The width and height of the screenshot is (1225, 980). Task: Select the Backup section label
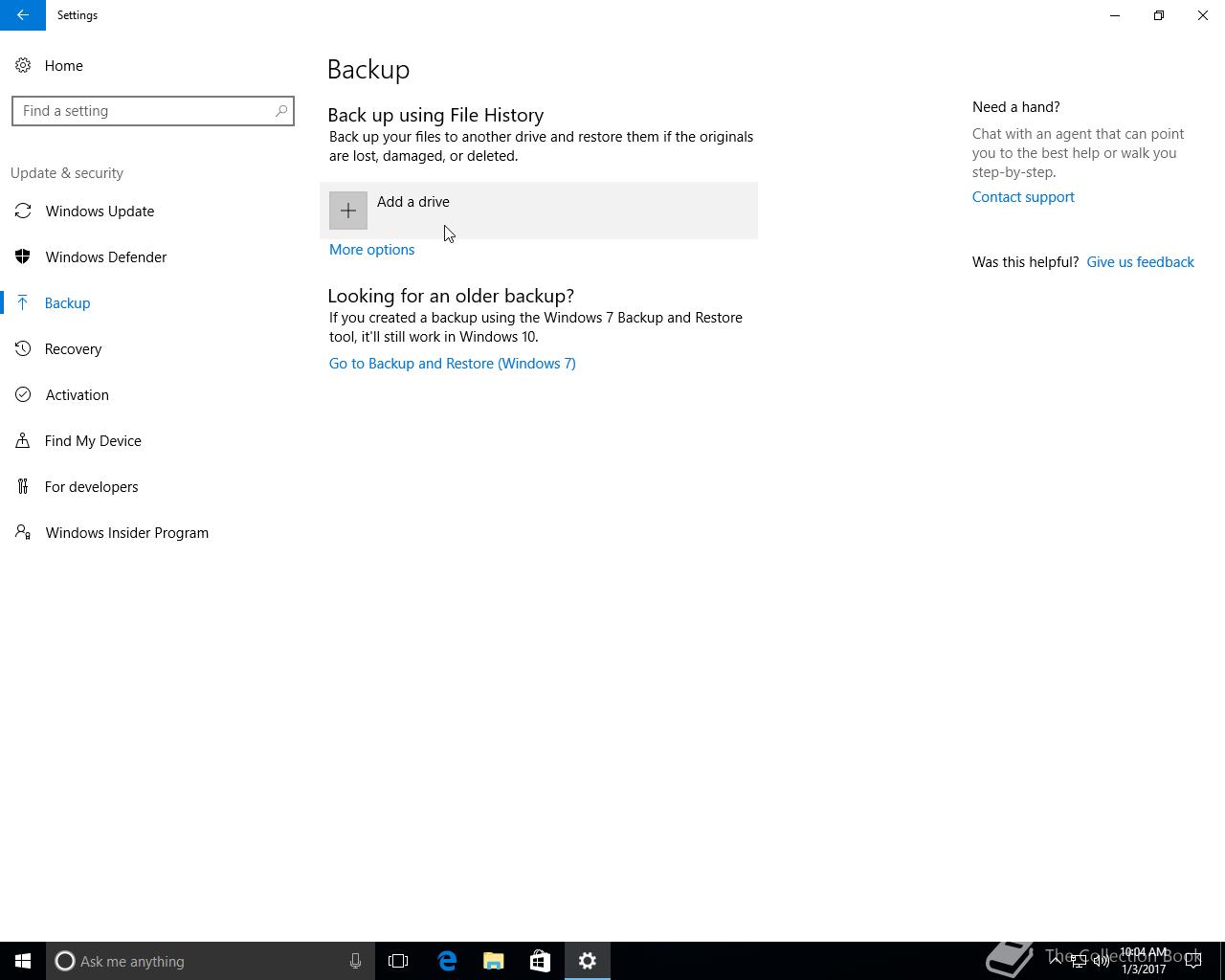pos(67,303)
